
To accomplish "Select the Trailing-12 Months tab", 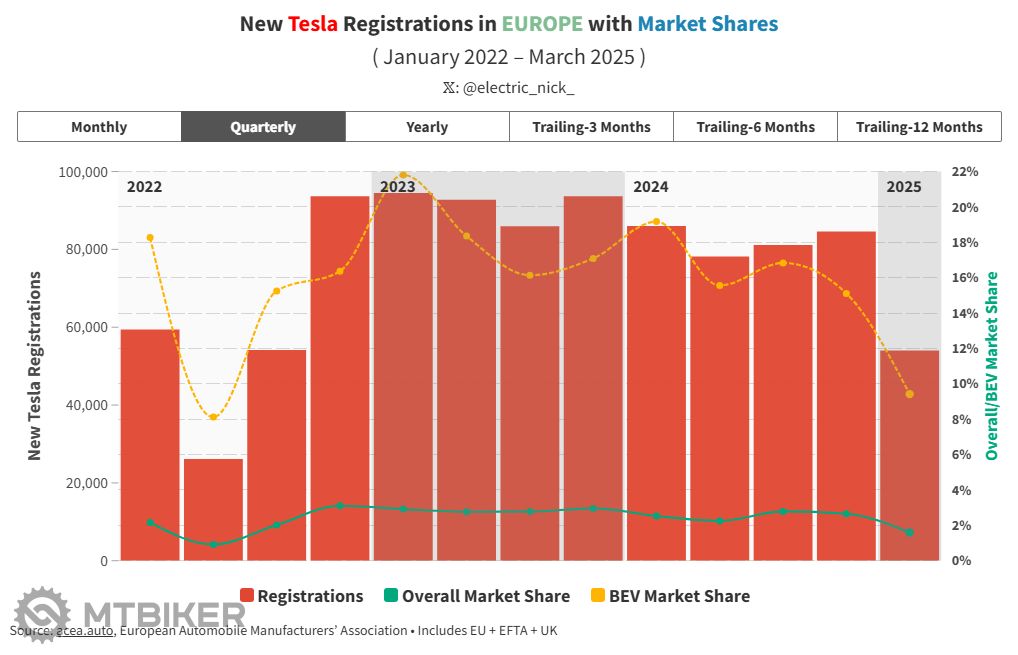I will [x=919, y=127].
